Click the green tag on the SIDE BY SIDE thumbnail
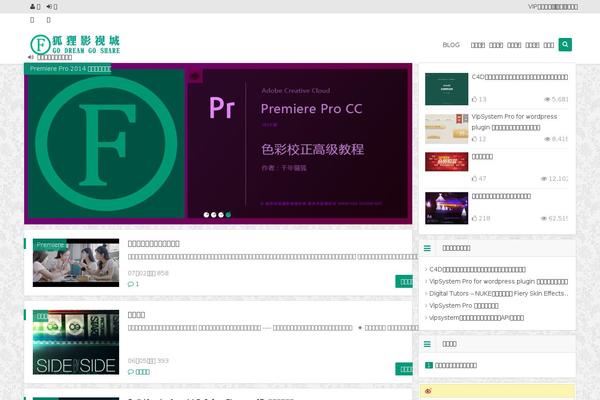Screen dimensions: 600x400 (x=41, y=316)
